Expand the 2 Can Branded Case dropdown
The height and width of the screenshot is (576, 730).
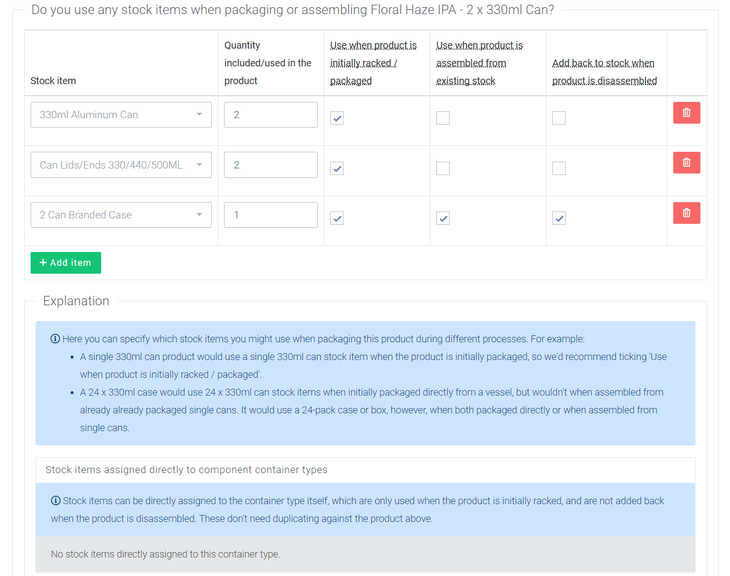pyautogui.click(x=121, y=215)
